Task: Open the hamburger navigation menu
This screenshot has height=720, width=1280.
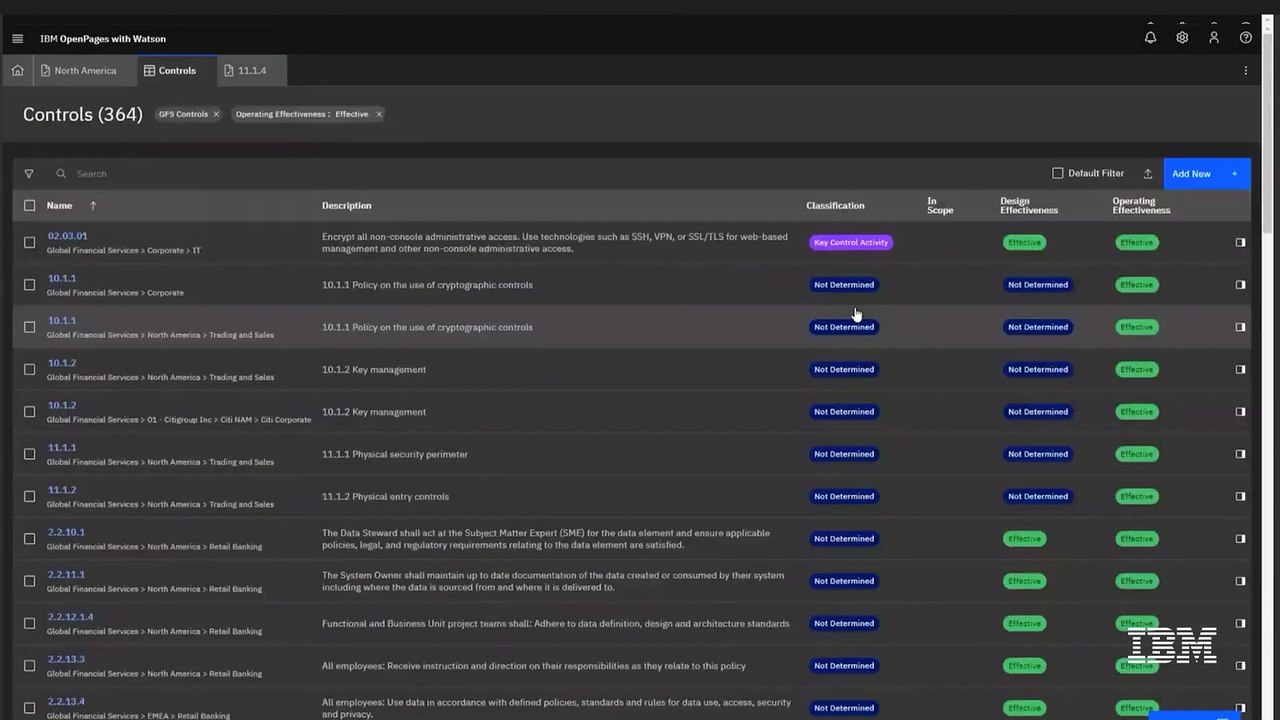Action: pos(17,38)
